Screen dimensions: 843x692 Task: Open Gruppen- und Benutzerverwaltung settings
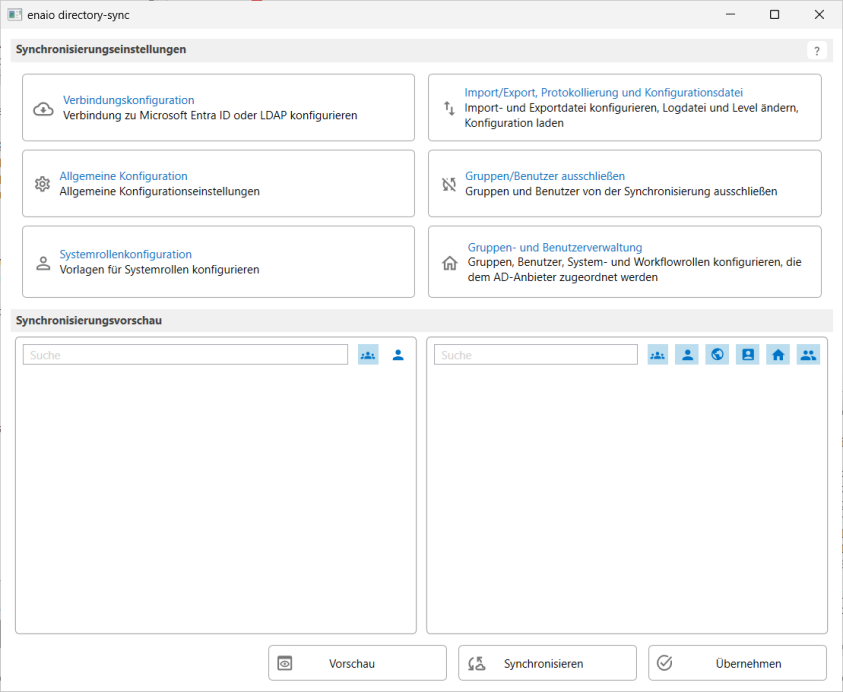tap(624, 262)
